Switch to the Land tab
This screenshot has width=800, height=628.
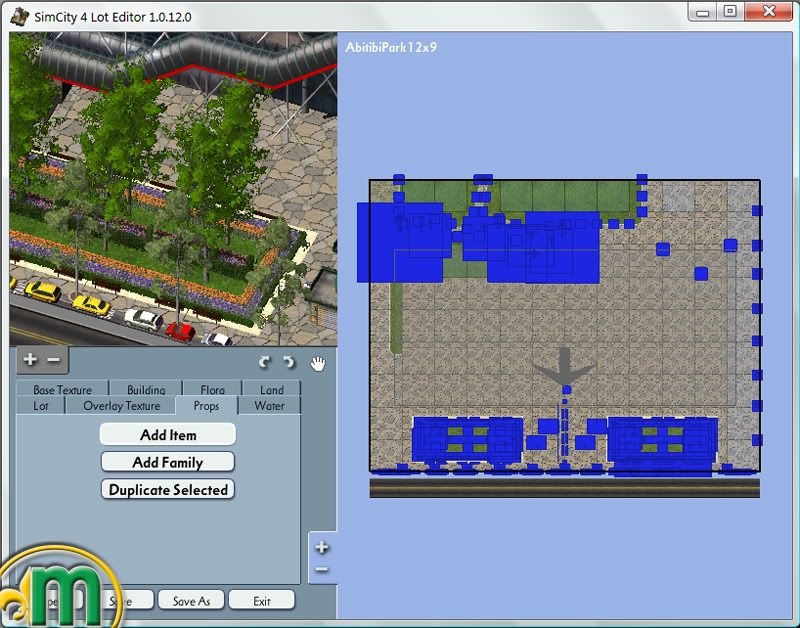coord(271,390)
